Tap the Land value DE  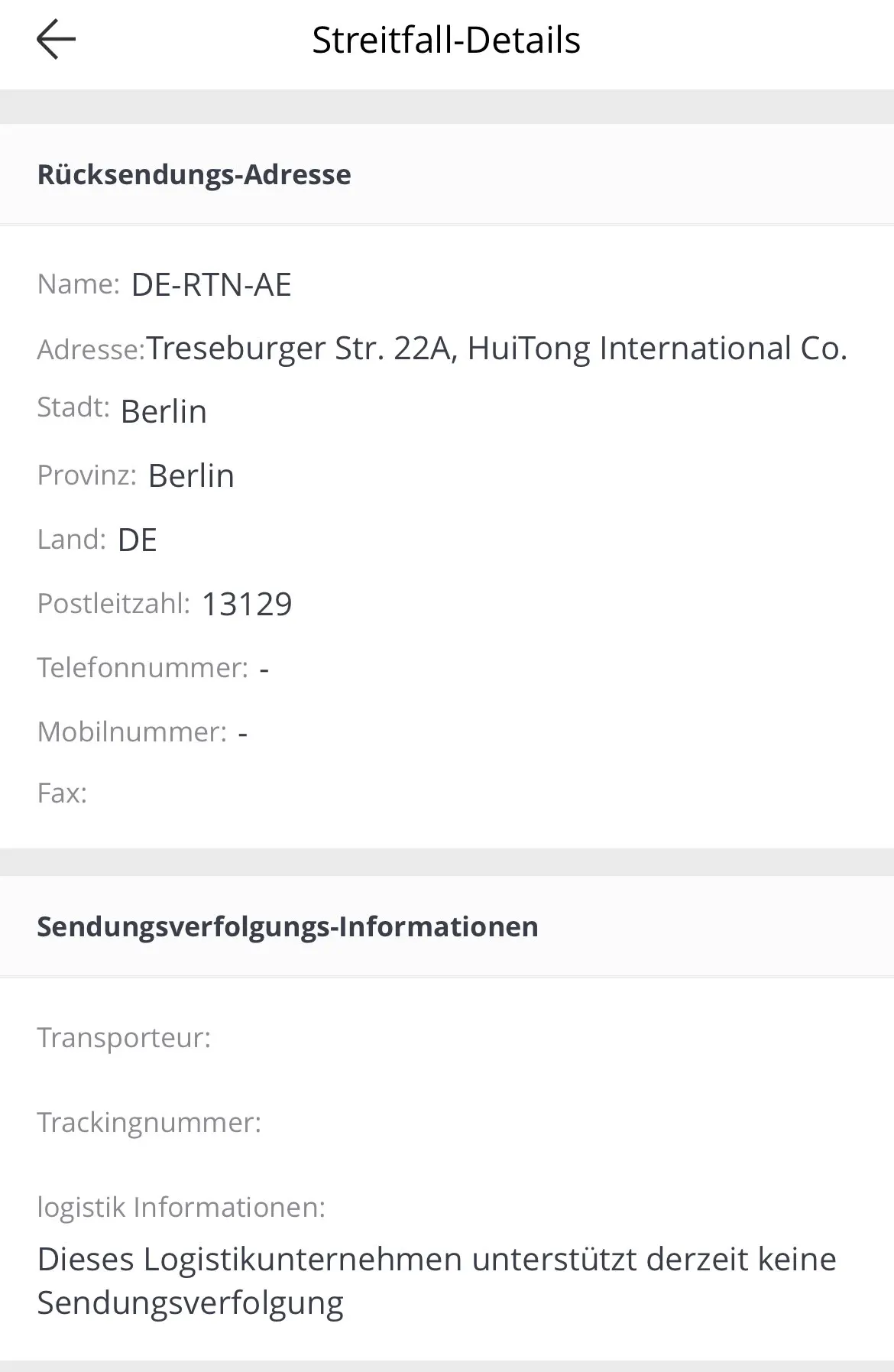[137, 540]
